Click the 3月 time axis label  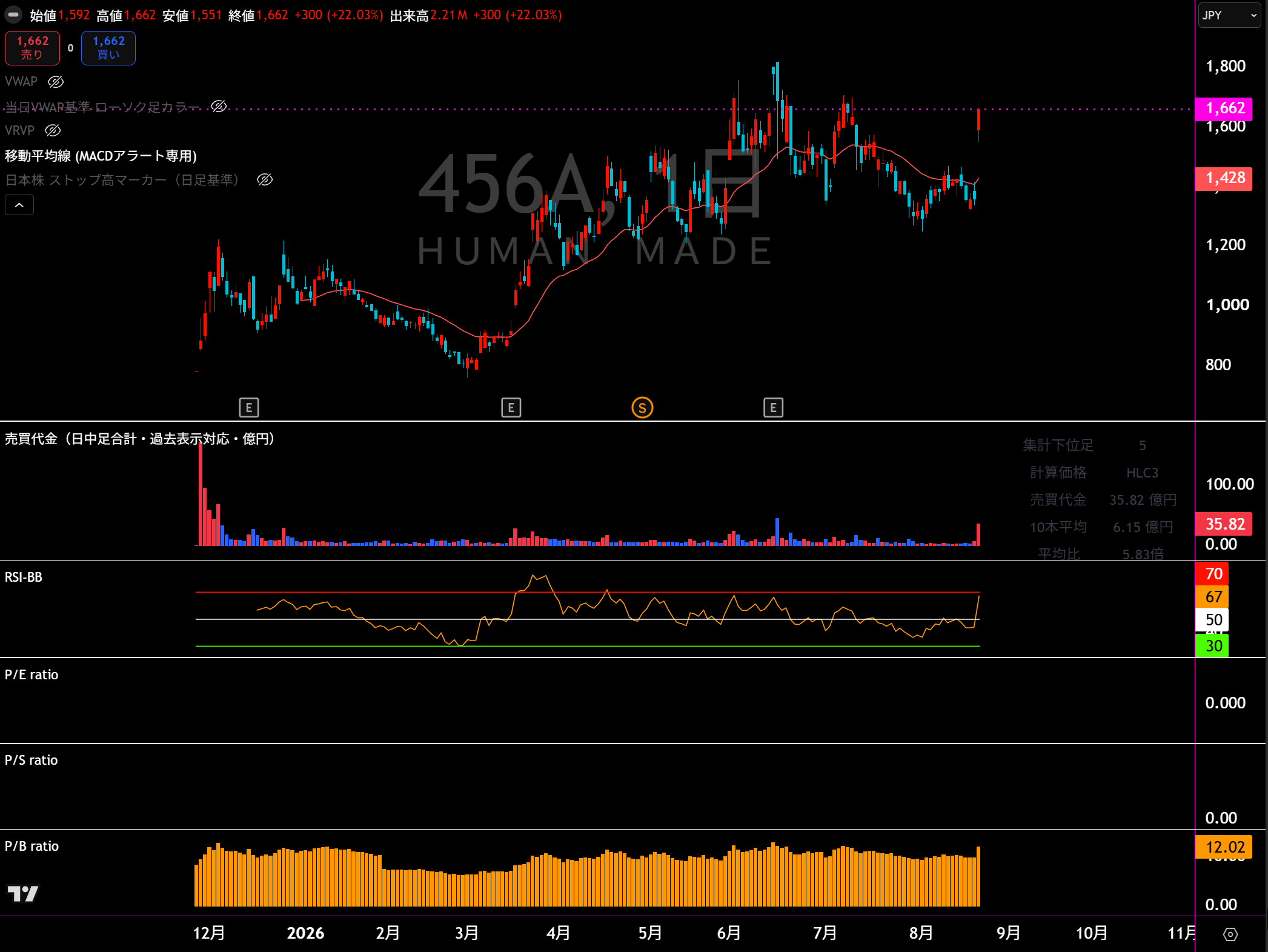[x=467, y=933]
